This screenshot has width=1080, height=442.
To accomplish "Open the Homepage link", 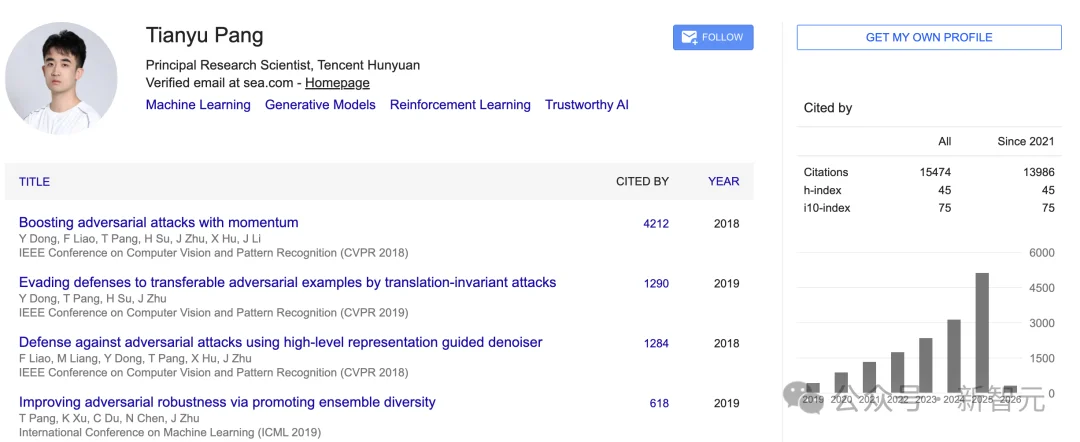I will tap(337, 83).
